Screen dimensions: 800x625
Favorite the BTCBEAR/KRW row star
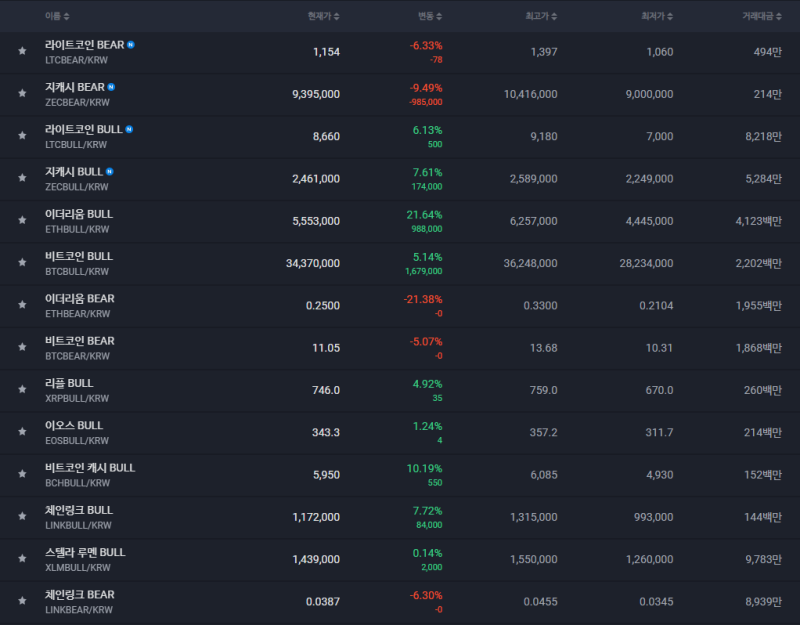tap(22, 347)
